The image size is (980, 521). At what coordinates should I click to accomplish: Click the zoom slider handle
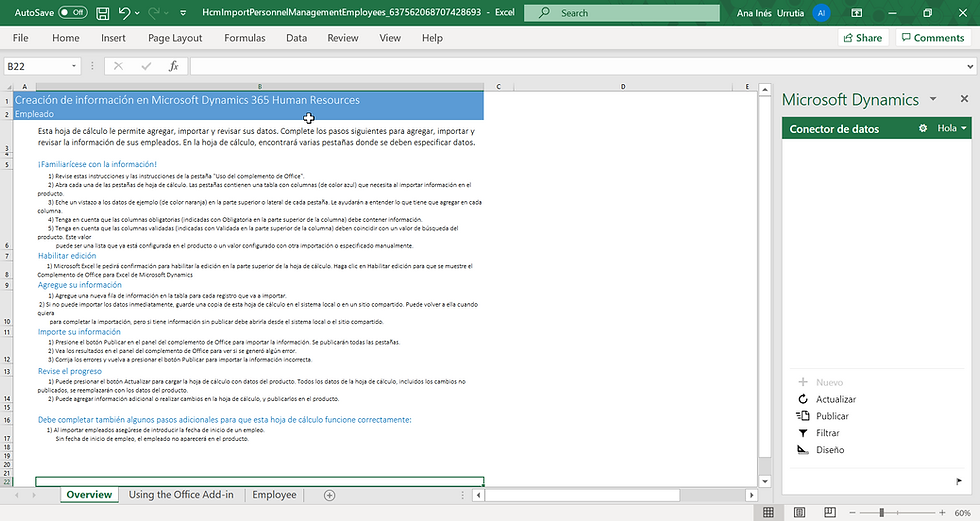[881, 512]
